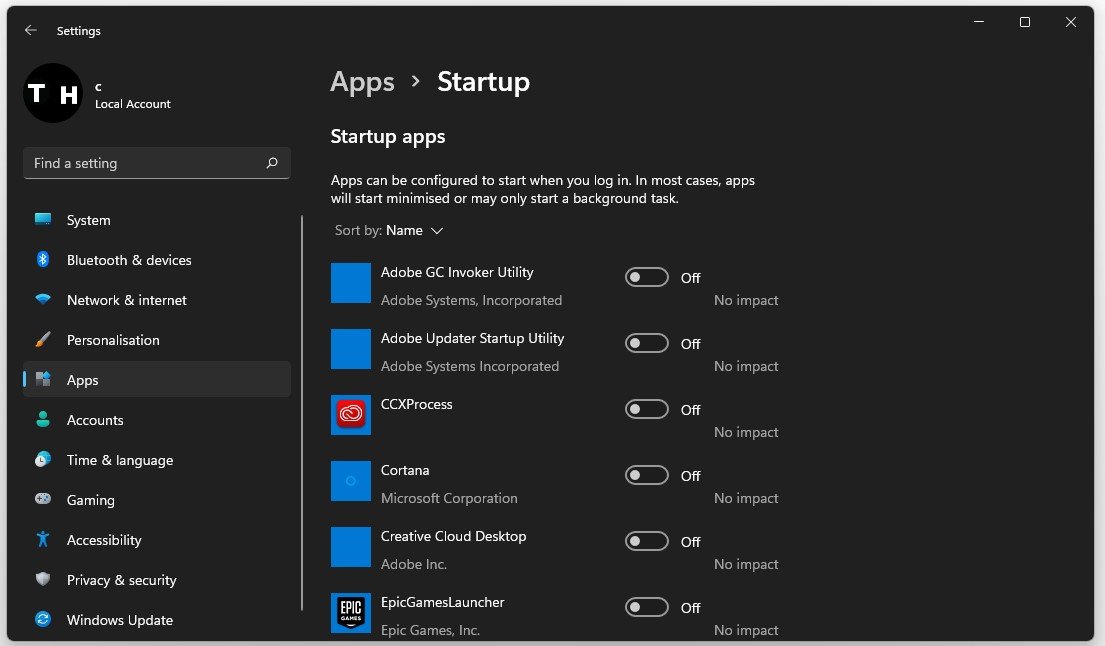This screenshot has width=1105, height=646.
Task: Click the Adobe Updater Startup Utility icon
Action: [351, 349]
